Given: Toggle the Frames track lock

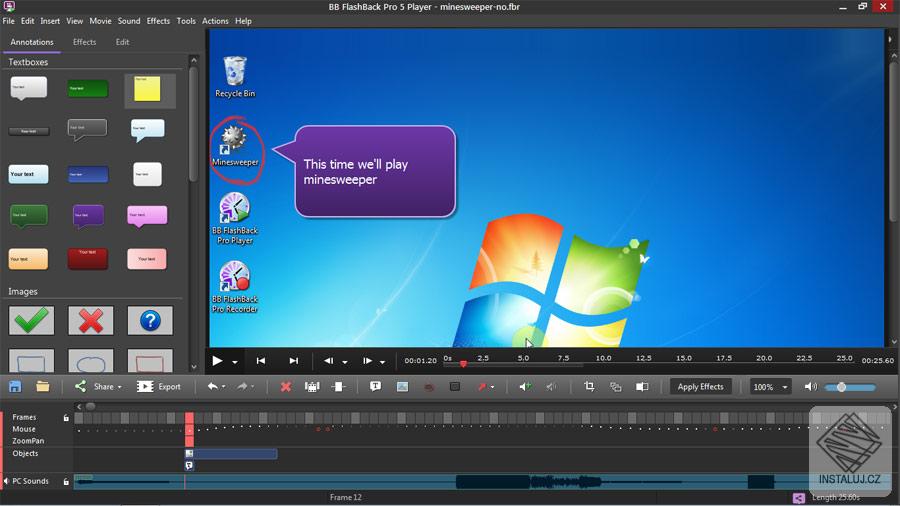Looking at the screenshot, I should (x=67, y=417).
